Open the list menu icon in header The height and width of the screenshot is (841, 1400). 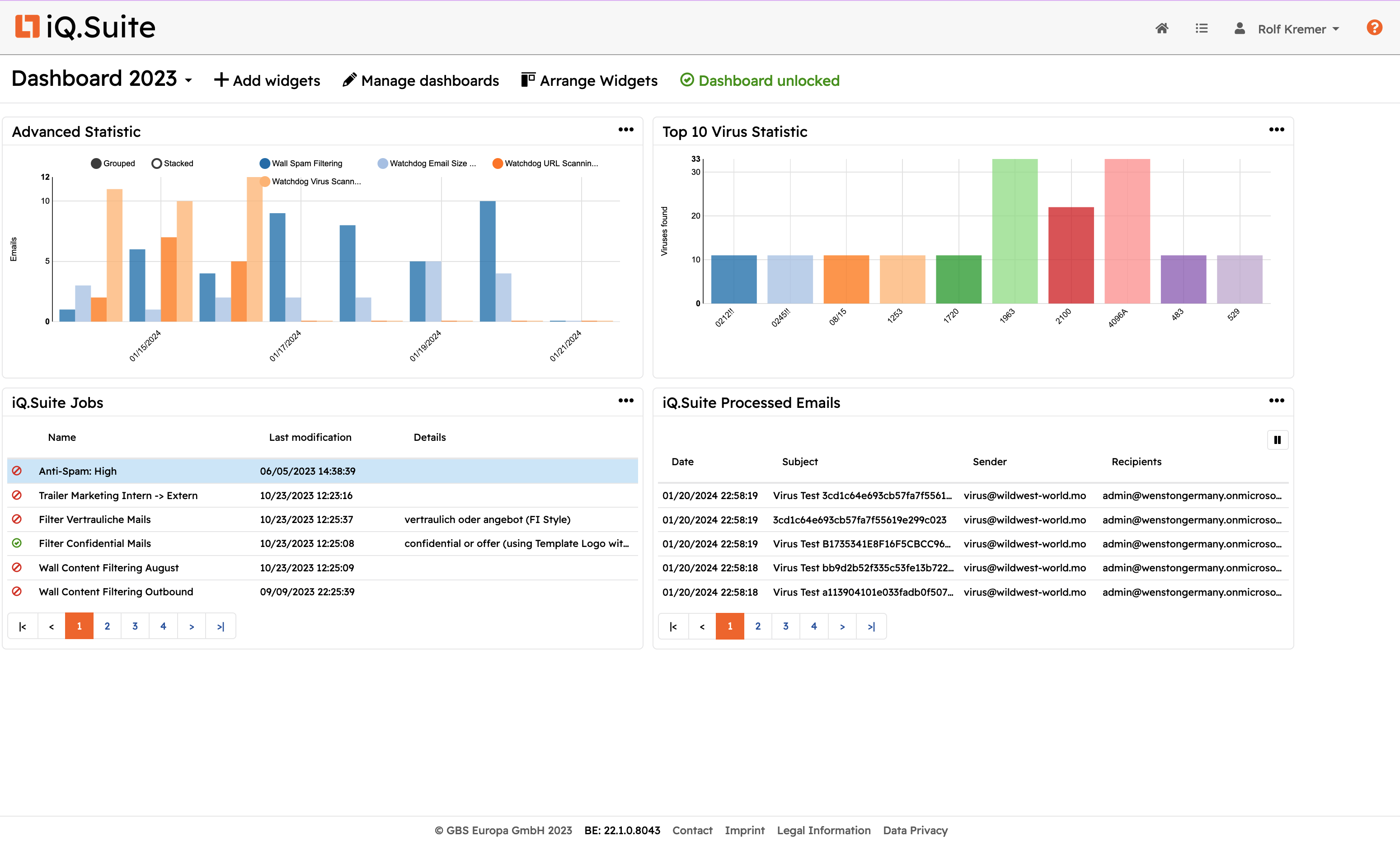(1201, 28)
